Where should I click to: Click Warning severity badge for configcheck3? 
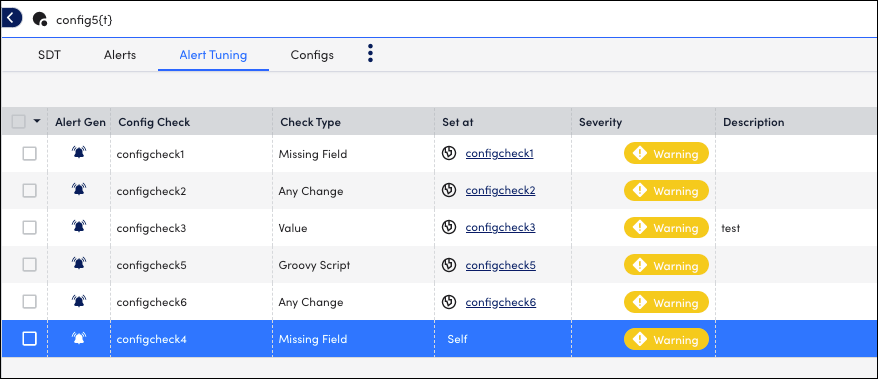(x=666, y=227)
